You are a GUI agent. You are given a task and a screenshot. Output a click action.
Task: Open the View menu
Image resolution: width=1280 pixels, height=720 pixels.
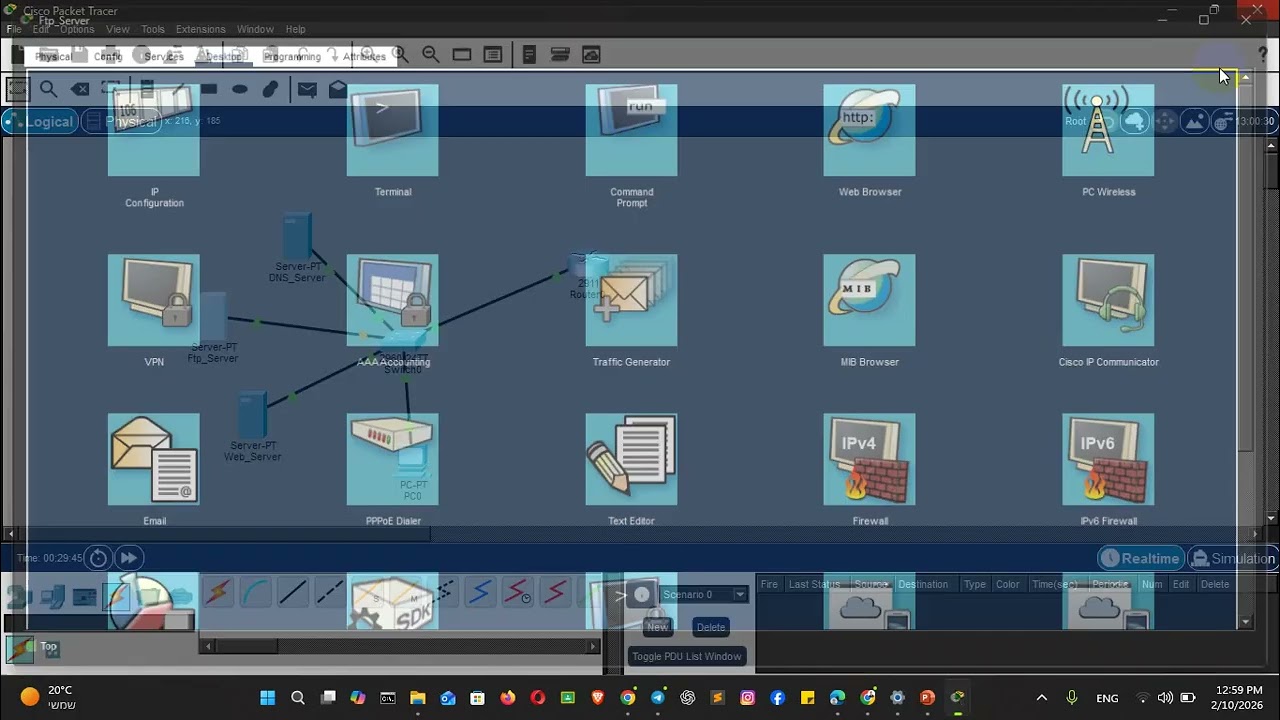(x=118, y=29)
